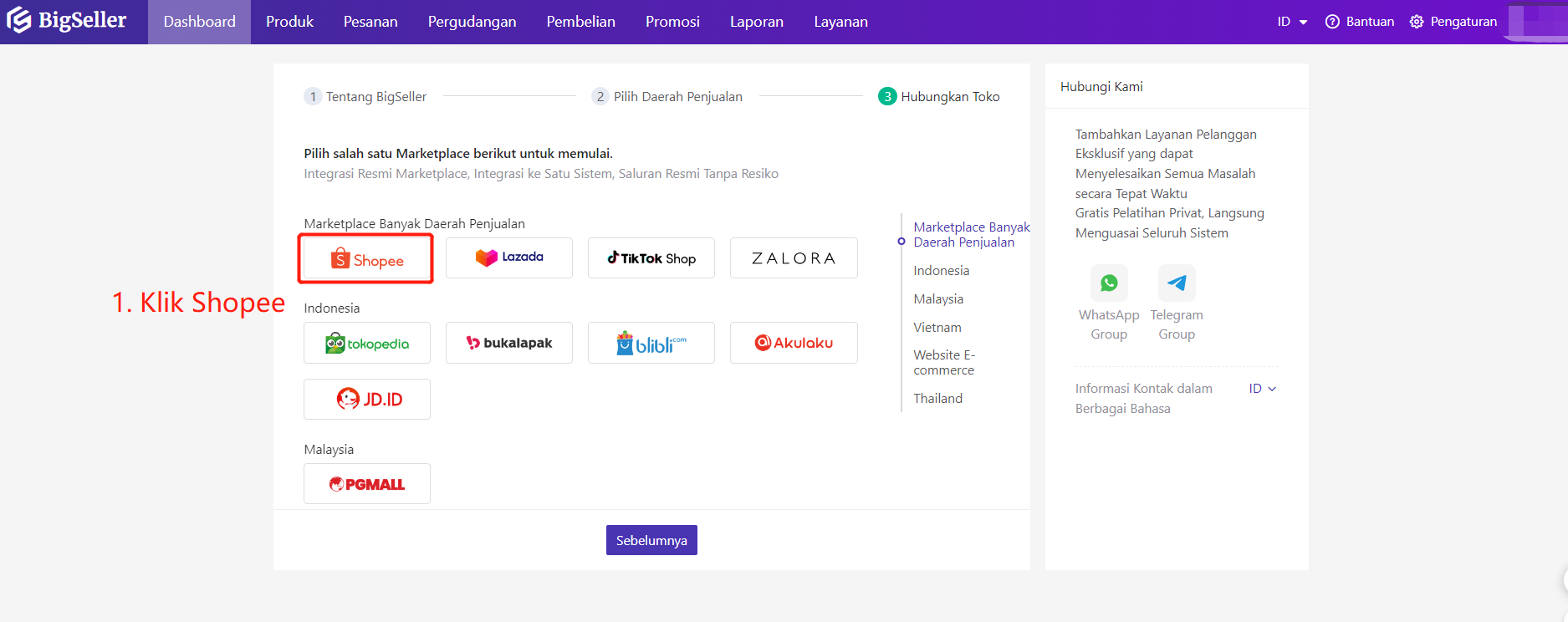Connect the Akulaku marketplace

794,343
